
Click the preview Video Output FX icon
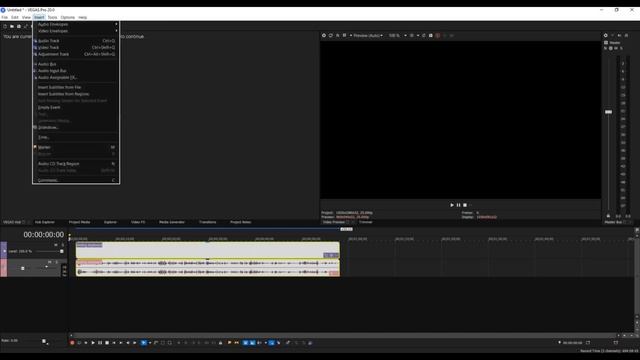click(x=338, y=36)
